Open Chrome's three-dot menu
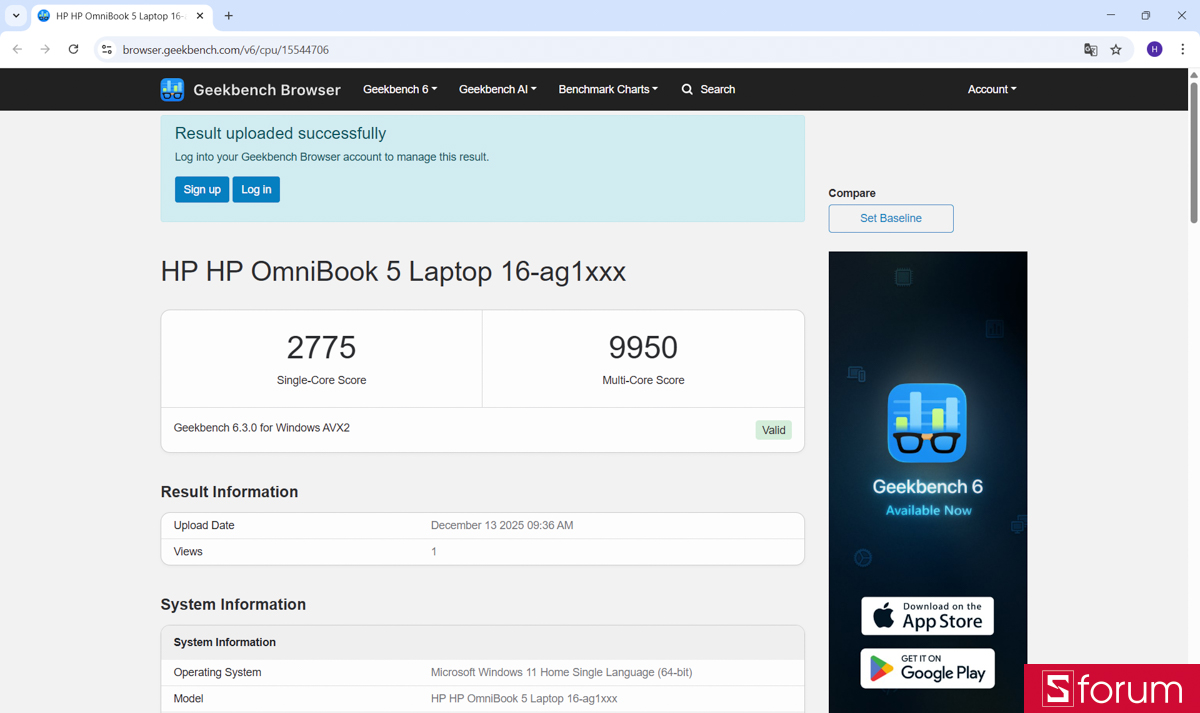 1181,49
